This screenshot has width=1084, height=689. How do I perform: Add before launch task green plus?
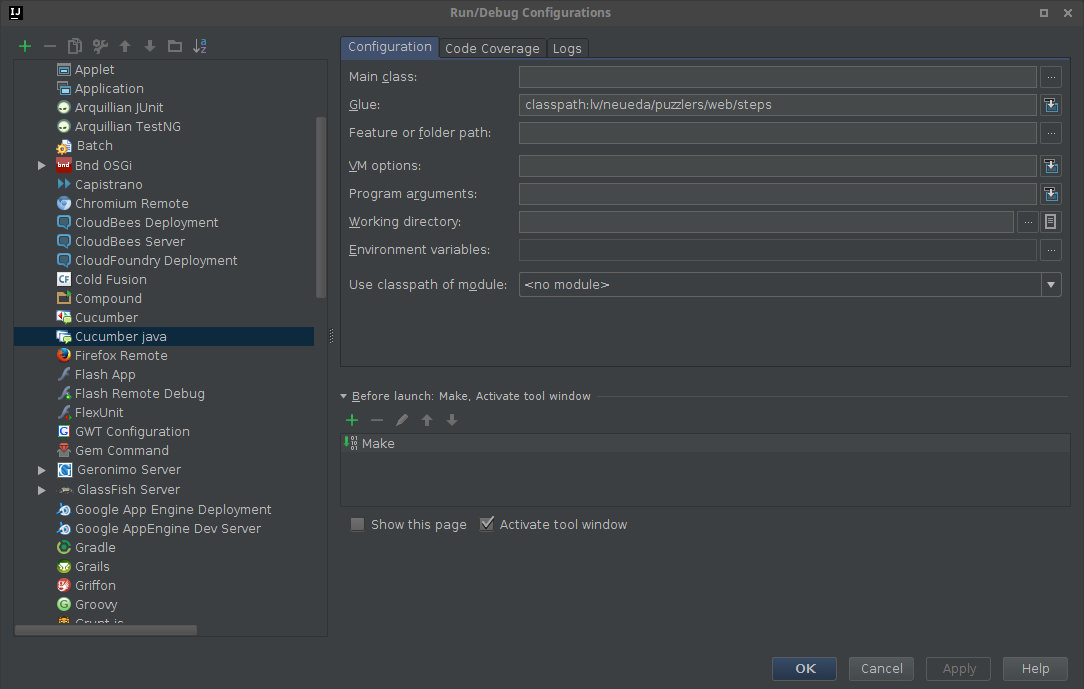pyautogui.click(x=352, y=420)
